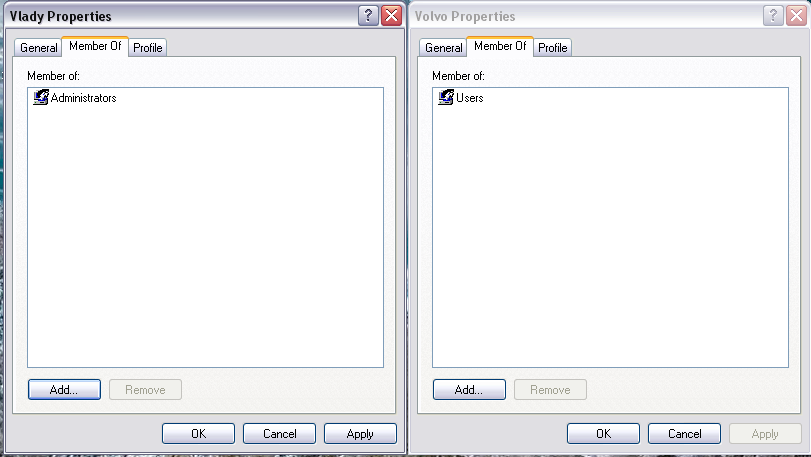Select the Administrators group icon
Screen dimensions: 811x457
(x=41, y=97)
